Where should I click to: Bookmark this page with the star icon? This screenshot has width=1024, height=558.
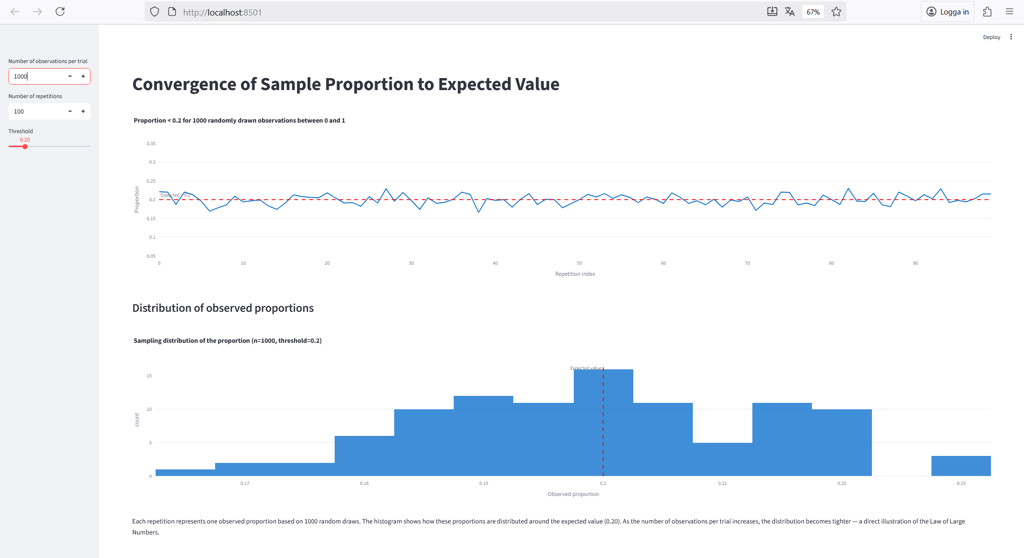point(836,12)
